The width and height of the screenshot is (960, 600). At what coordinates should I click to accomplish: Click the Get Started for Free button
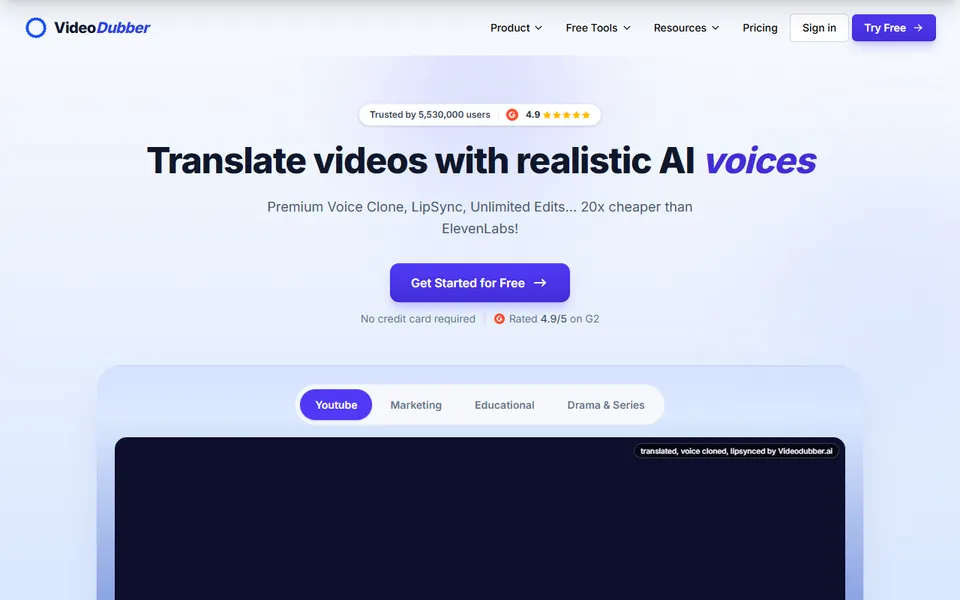(480, 283)
